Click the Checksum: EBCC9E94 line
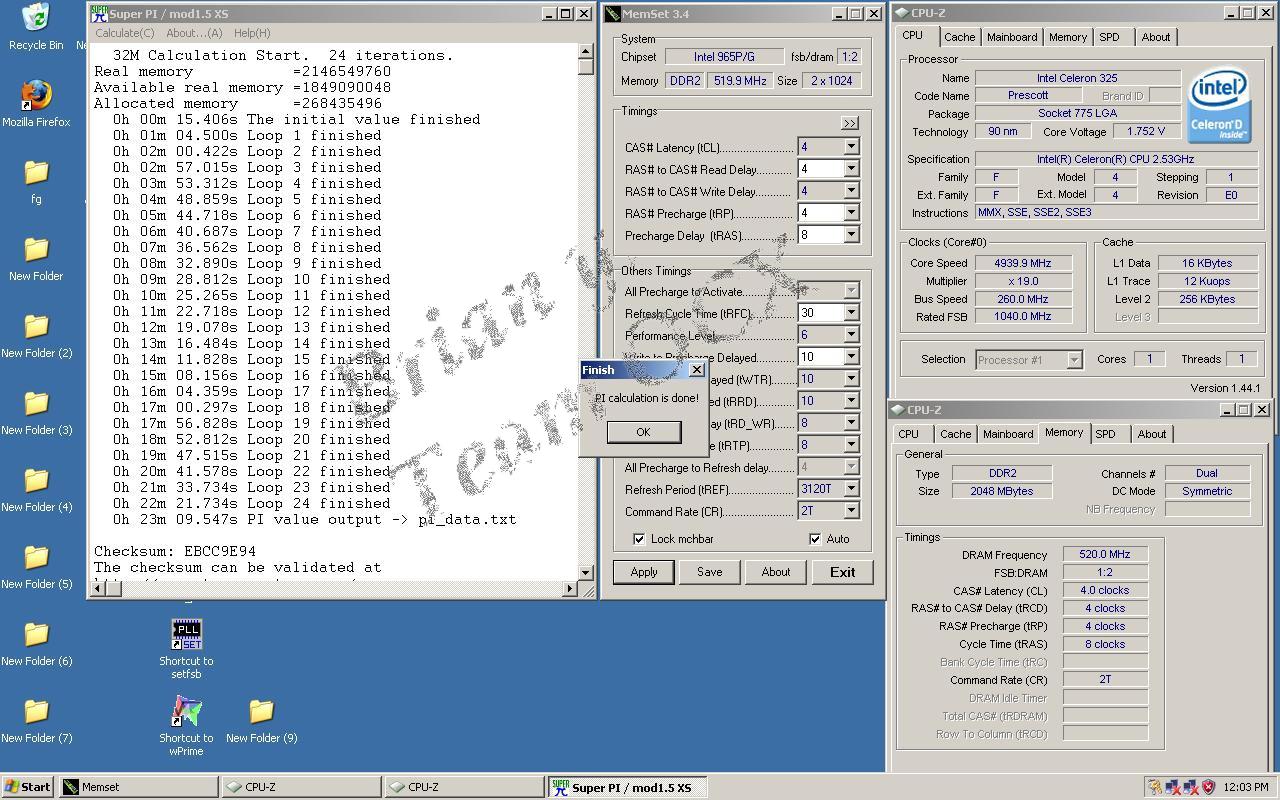 pyautogui.click(x=175, y=551)
